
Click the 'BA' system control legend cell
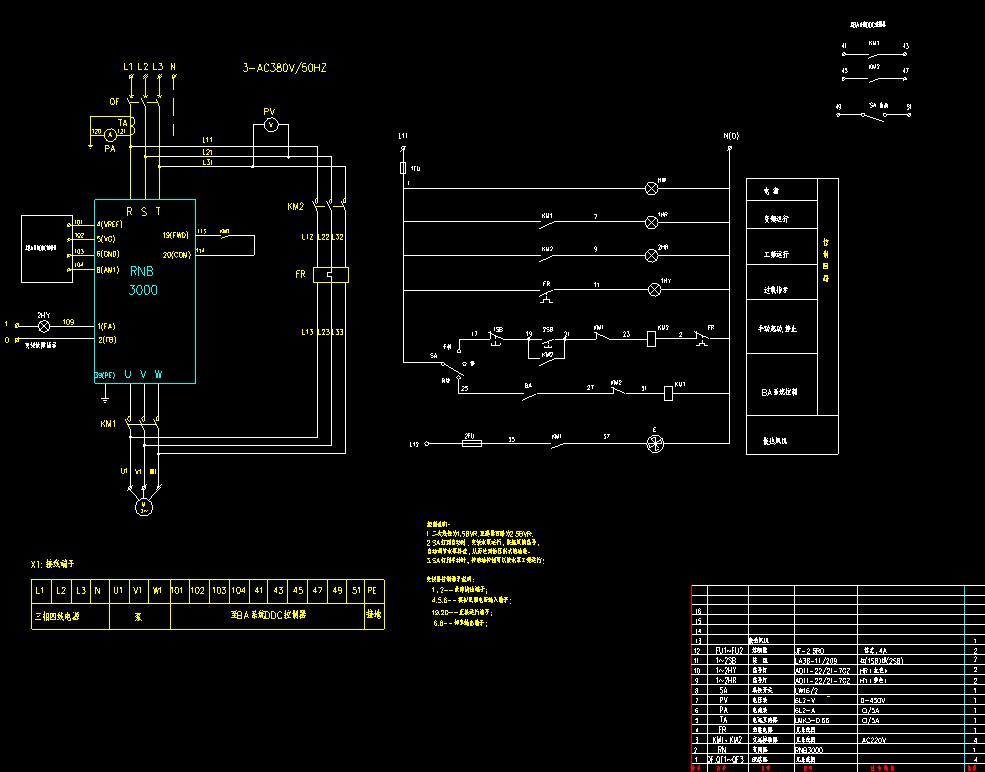781,384
